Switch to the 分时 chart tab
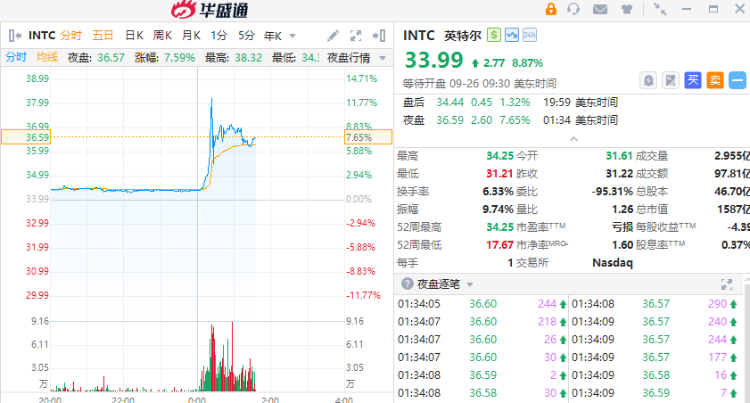Viewport: 750px width, 403px height. click(x=71, y=35)
